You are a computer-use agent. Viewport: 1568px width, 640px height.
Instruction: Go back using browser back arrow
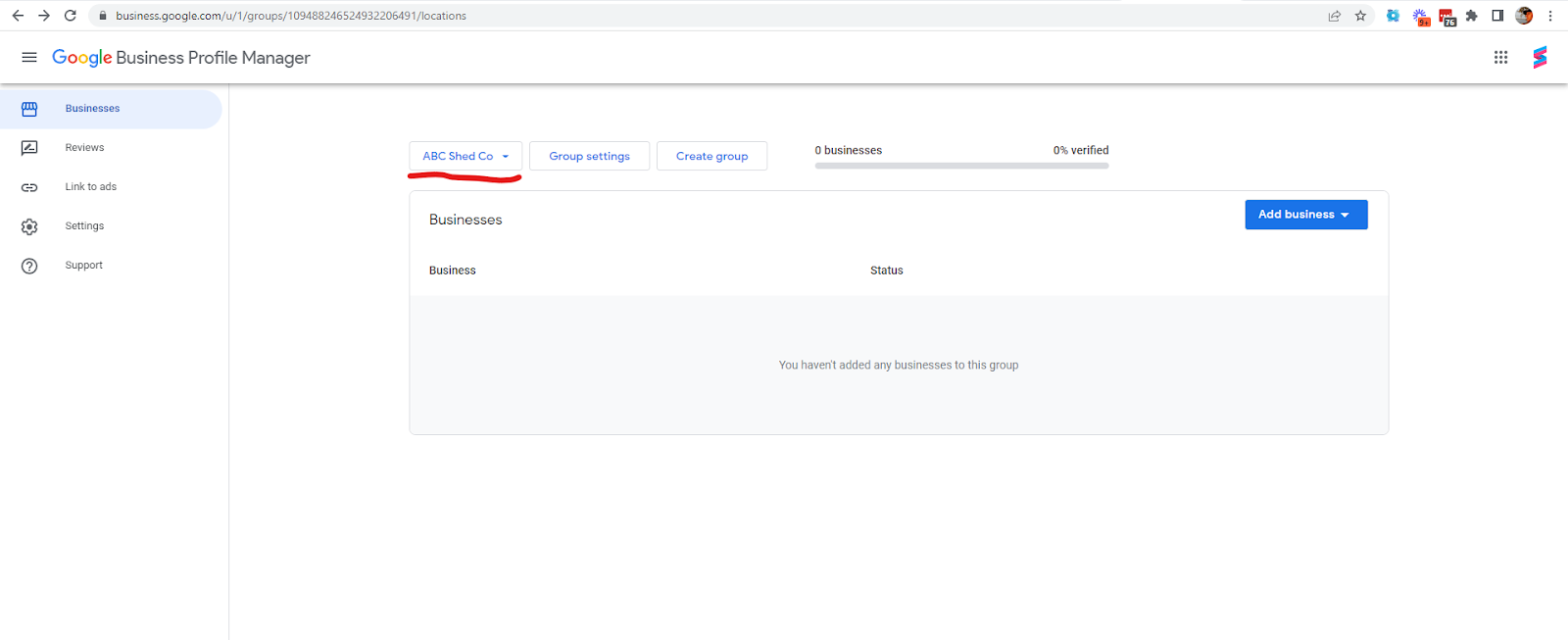point(18,16)
